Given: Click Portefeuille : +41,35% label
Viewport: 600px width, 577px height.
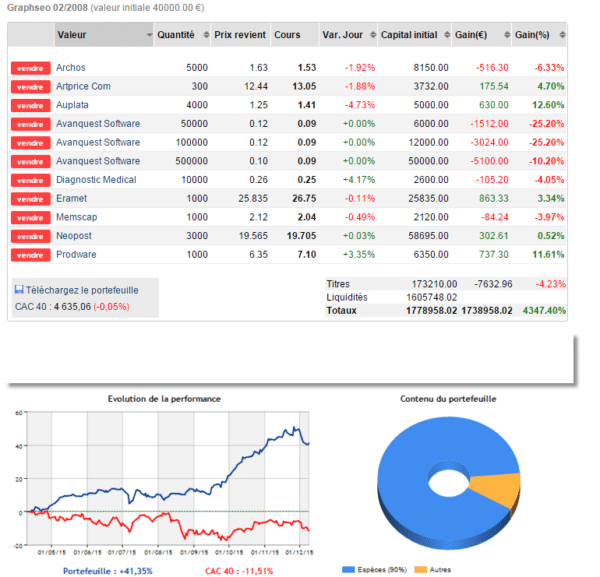Looking at the screenshot, I should 108,571.
